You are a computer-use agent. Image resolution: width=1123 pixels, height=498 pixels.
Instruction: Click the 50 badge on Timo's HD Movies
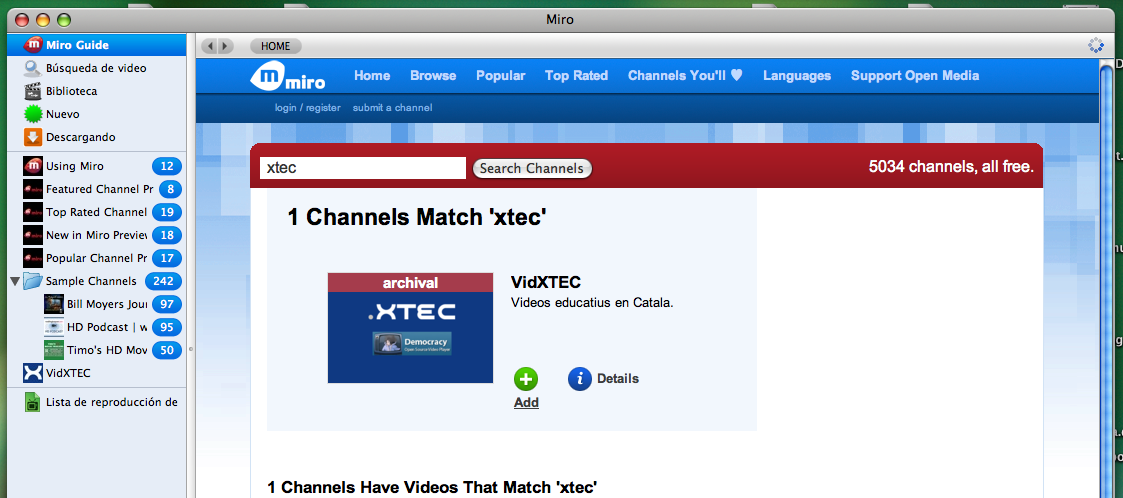click(x=167, y=350)
